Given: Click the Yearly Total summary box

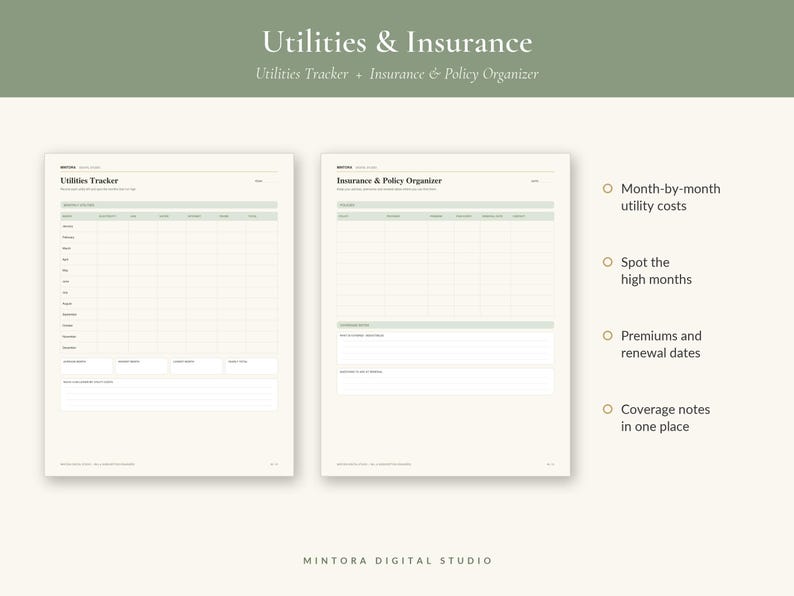Looking at the screenshot, I should click(x=251, y=366).
